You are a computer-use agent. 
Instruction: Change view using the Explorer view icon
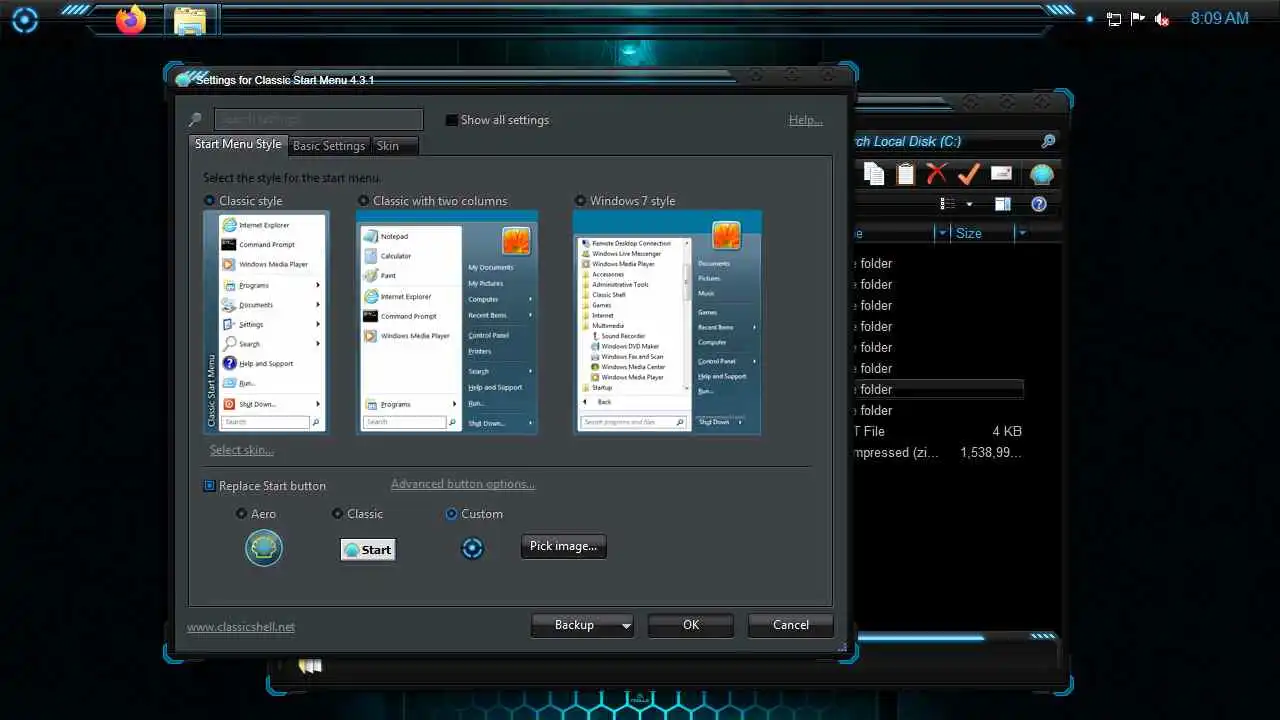[x=948, y=204]
